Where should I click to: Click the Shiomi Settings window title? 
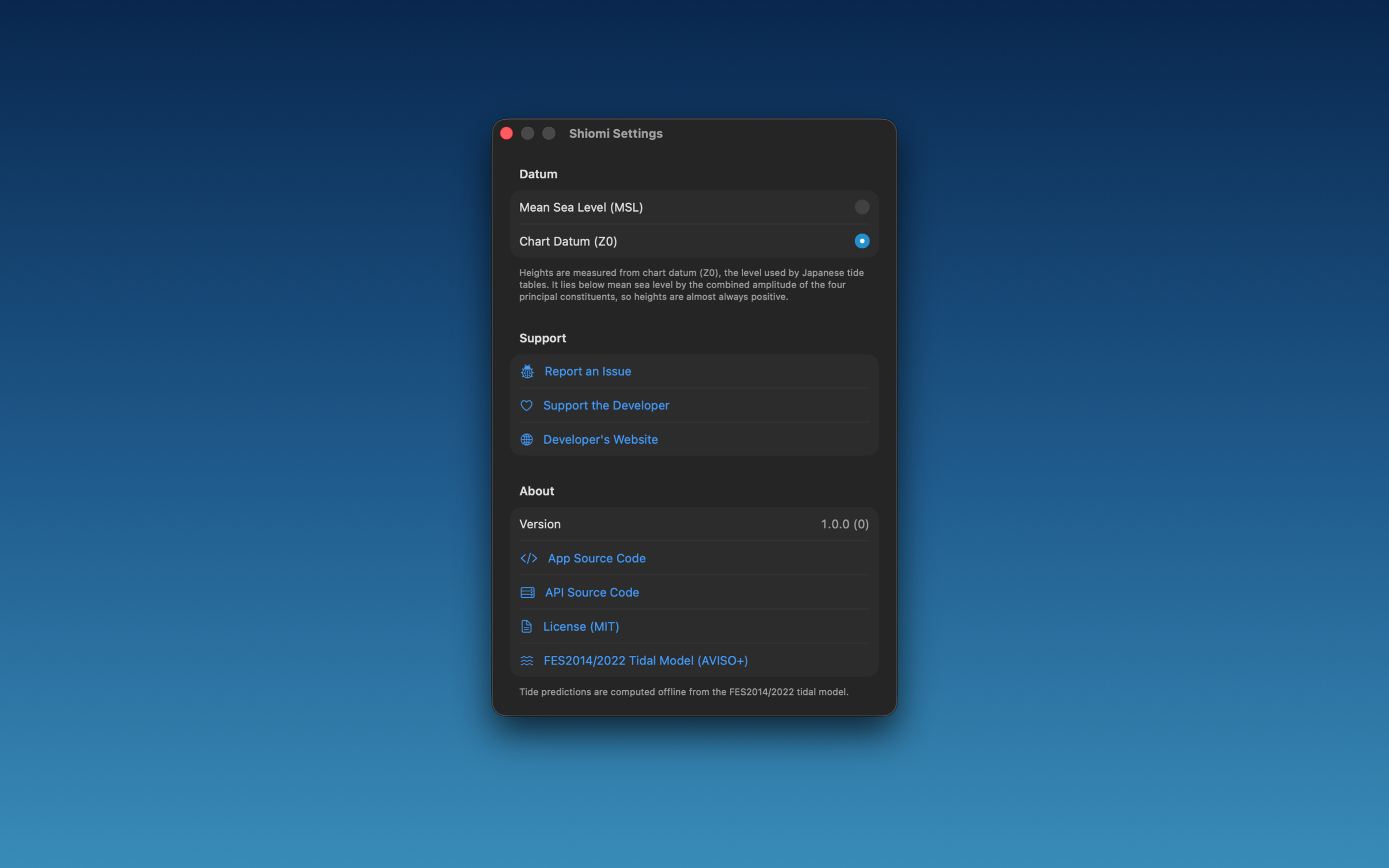615,133
